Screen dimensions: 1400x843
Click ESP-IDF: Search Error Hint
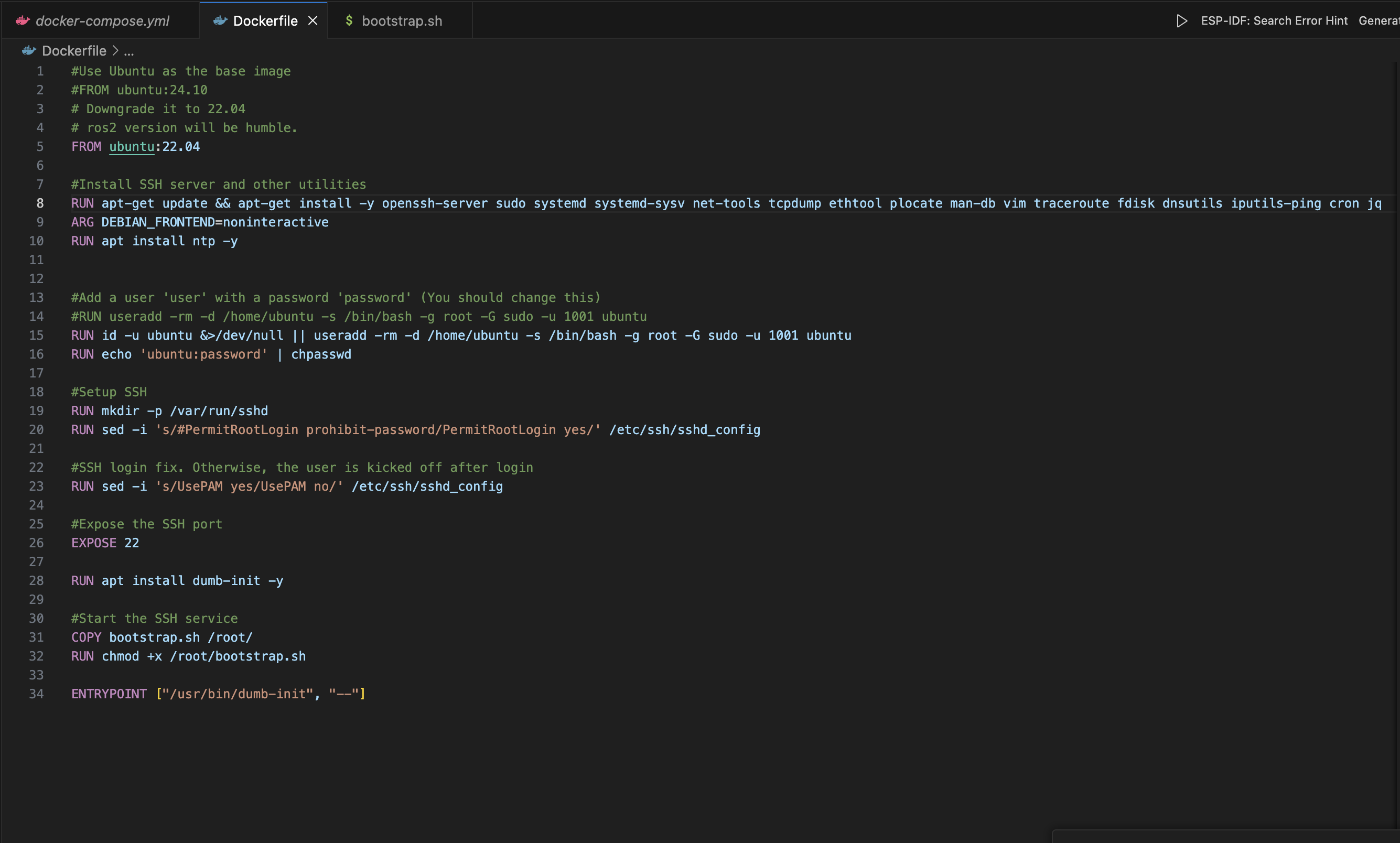1274,21
